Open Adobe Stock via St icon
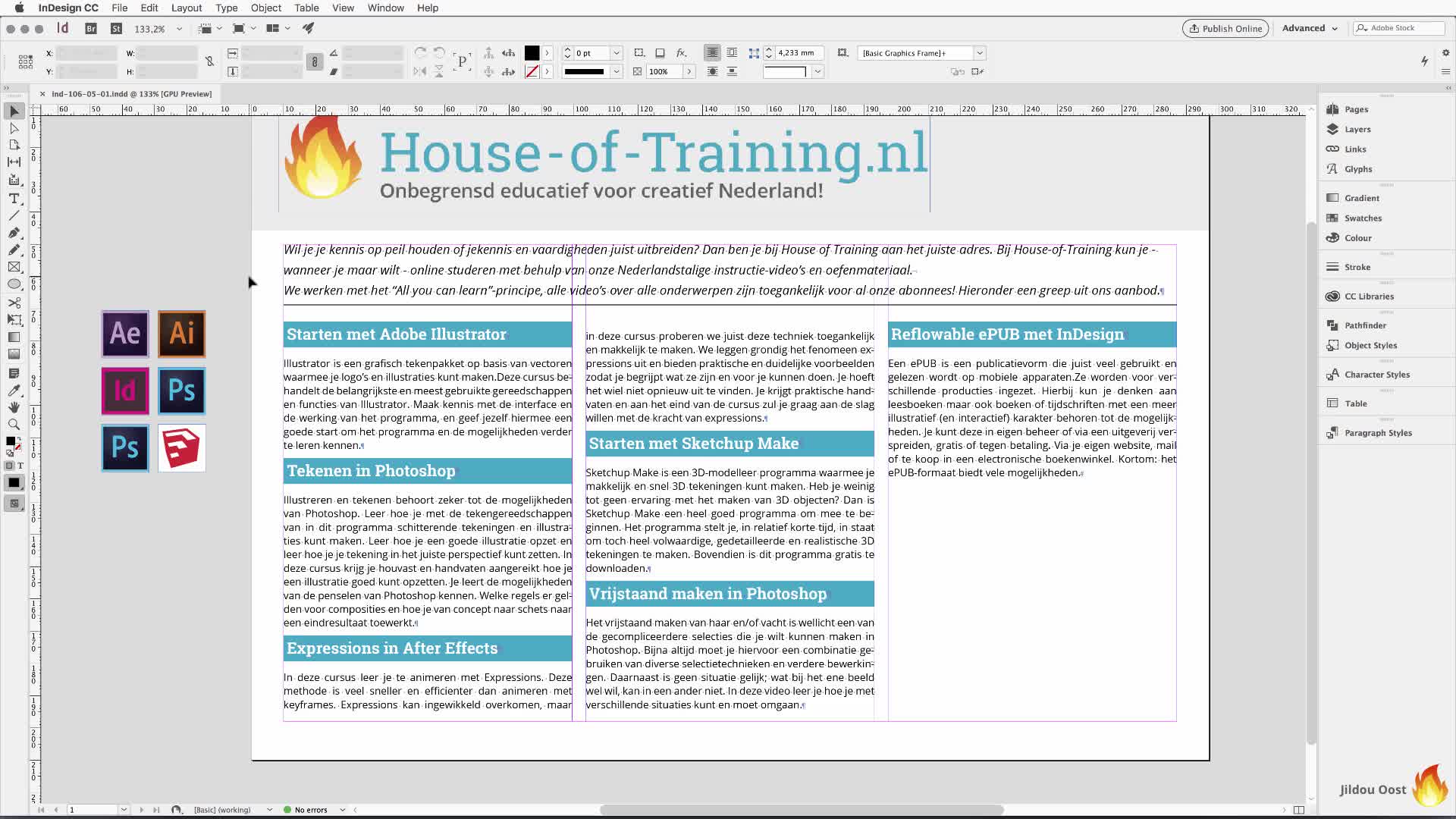 (x=116, y=29)
